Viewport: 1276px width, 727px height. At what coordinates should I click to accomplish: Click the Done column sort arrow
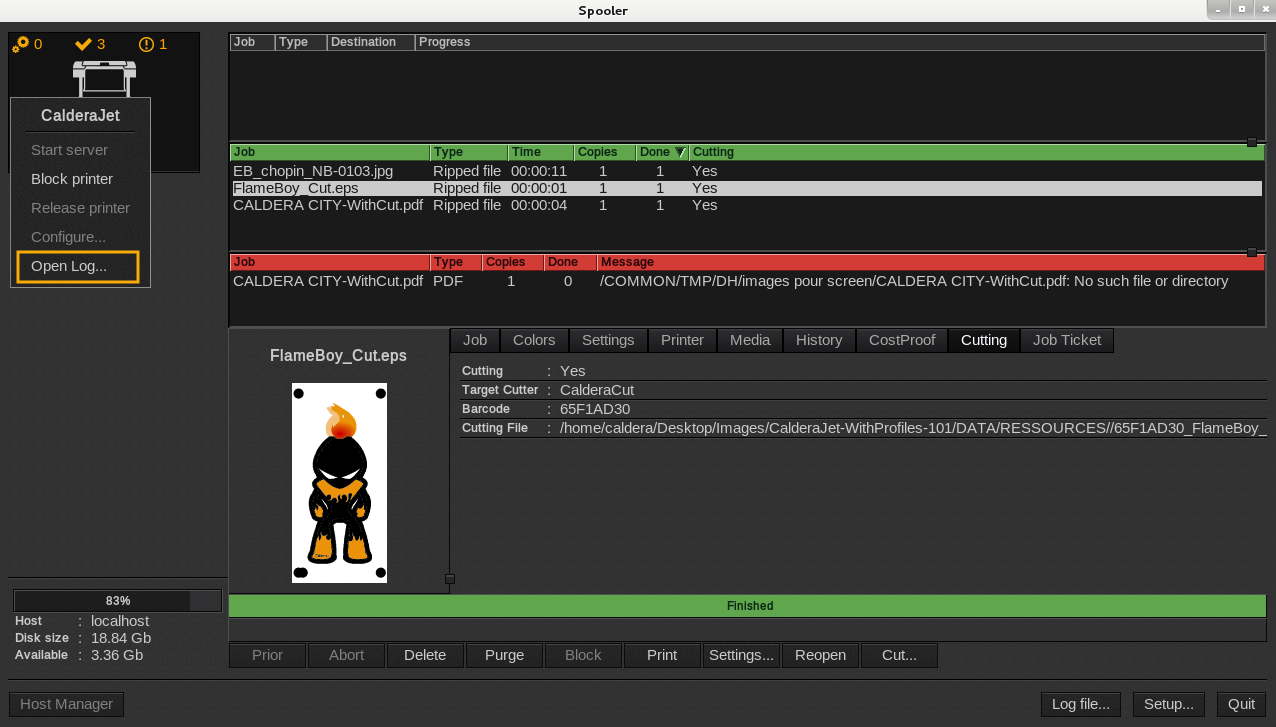(680, 153)
